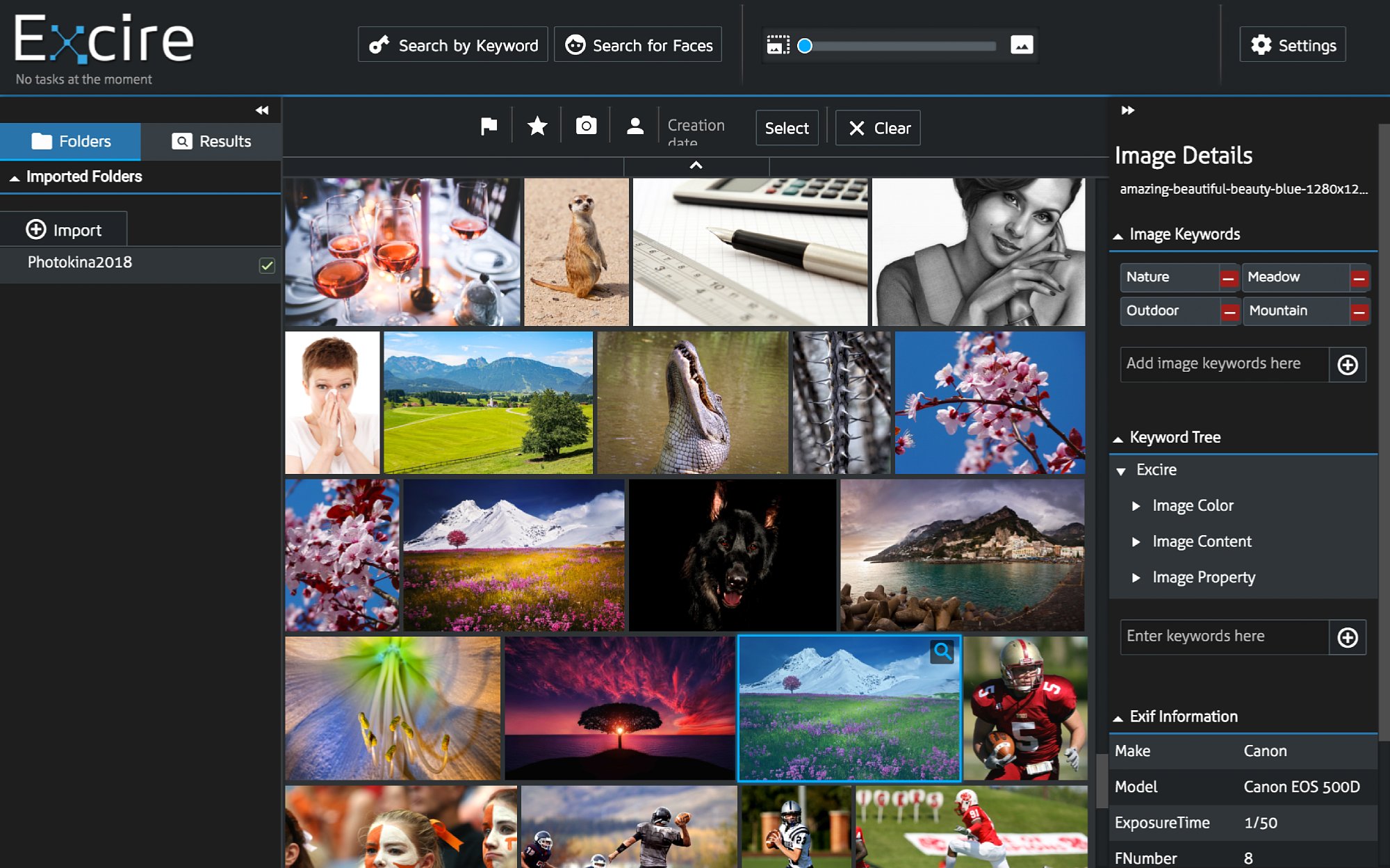
Task: Adjust thumbnail size slider handle
Action: coord(804,46)
